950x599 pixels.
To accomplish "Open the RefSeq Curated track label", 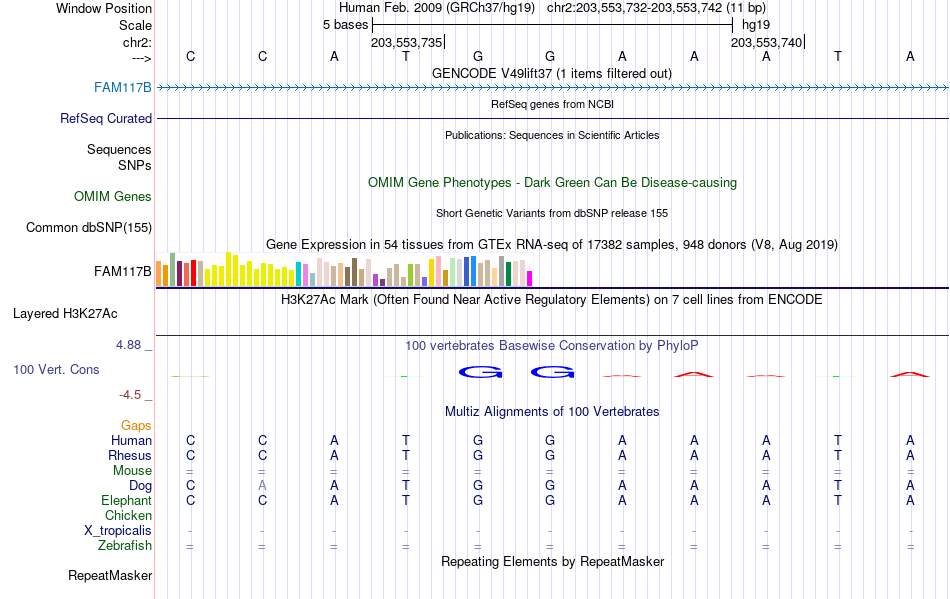I will pyautogui.click(x=105, y=119).
